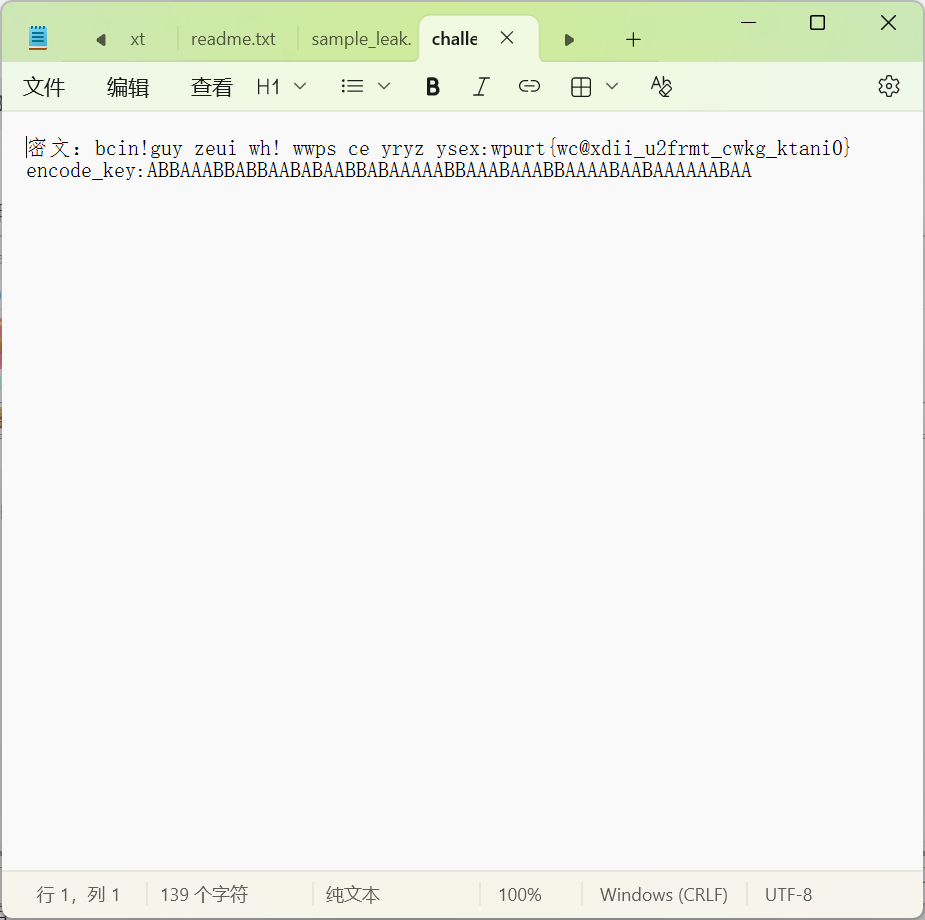The width and height of the screenshot is (925, 920).
Task: Insert a hyperlink using the link icon
Action: [x=529, y=87]
